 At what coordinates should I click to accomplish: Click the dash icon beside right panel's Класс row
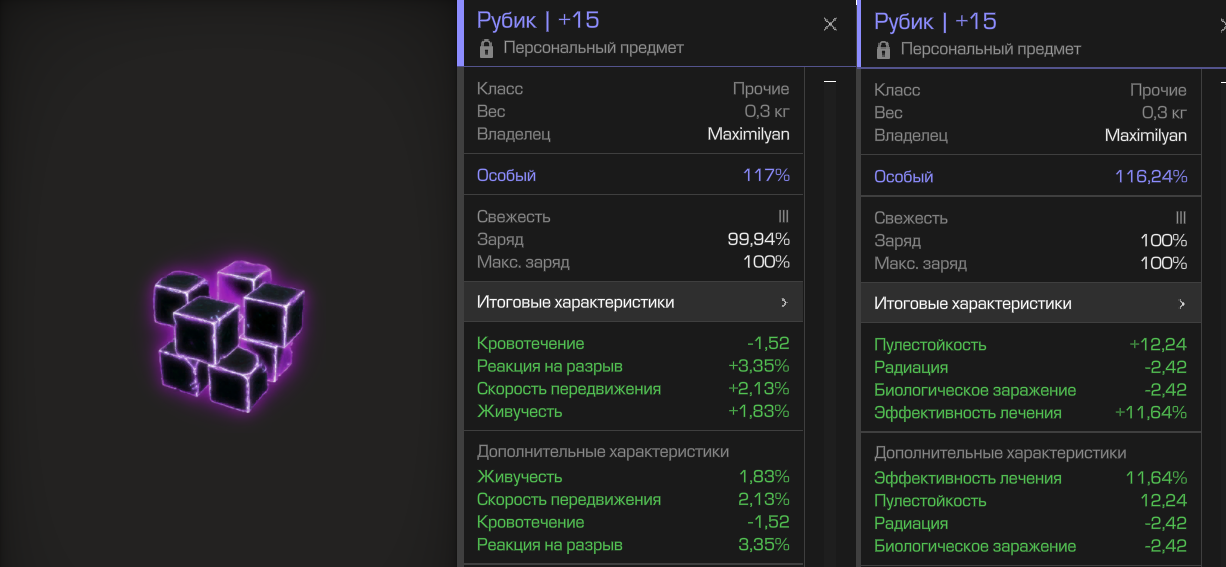[x=1219, y=81]
